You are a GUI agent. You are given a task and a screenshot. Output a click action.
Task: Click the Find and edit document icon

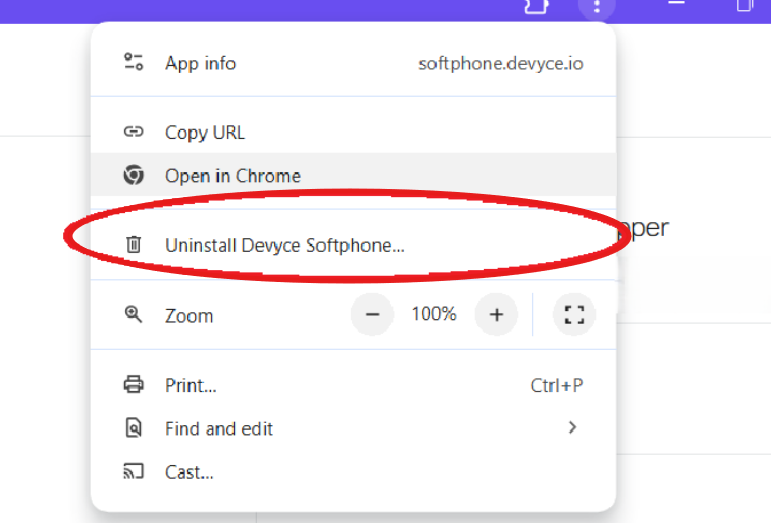pyautogui.click(x=133, y=428)
